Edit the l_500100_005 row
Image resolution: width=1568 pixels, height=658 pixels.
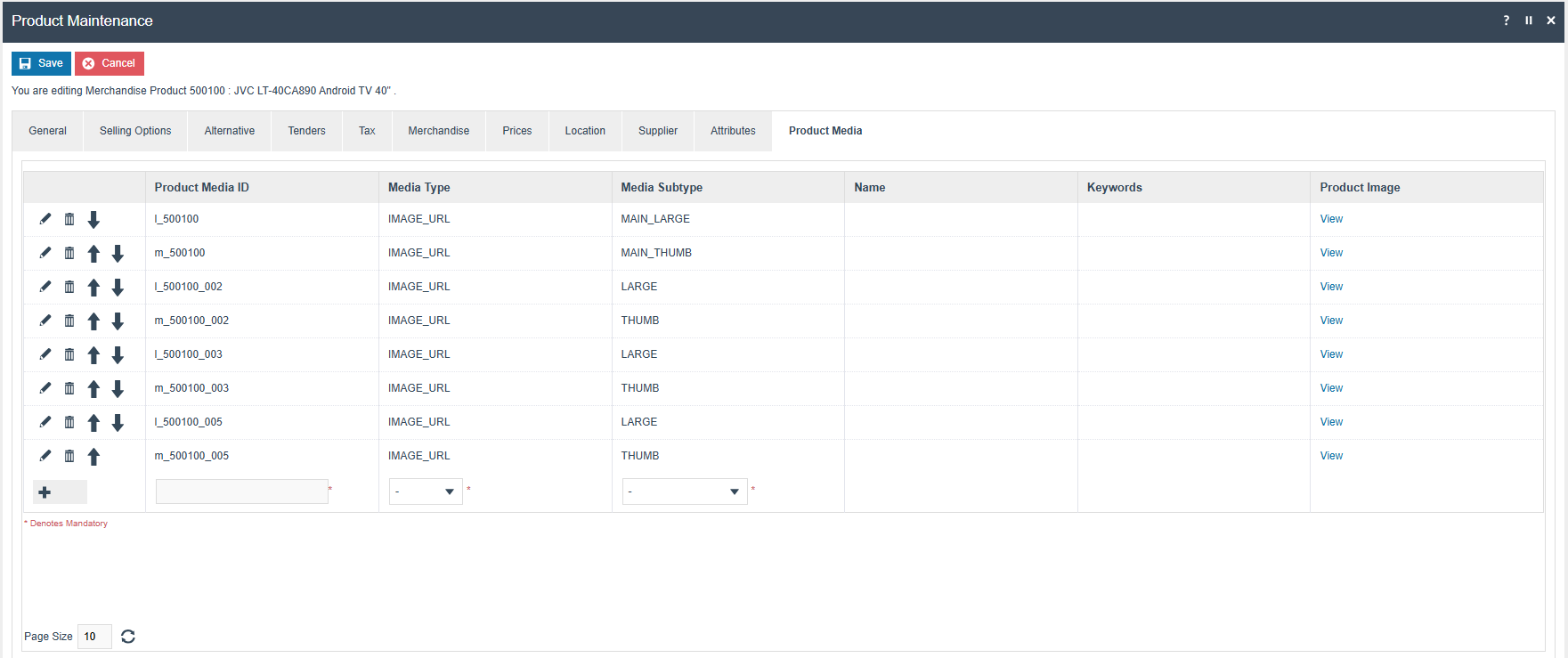[45, 422]
